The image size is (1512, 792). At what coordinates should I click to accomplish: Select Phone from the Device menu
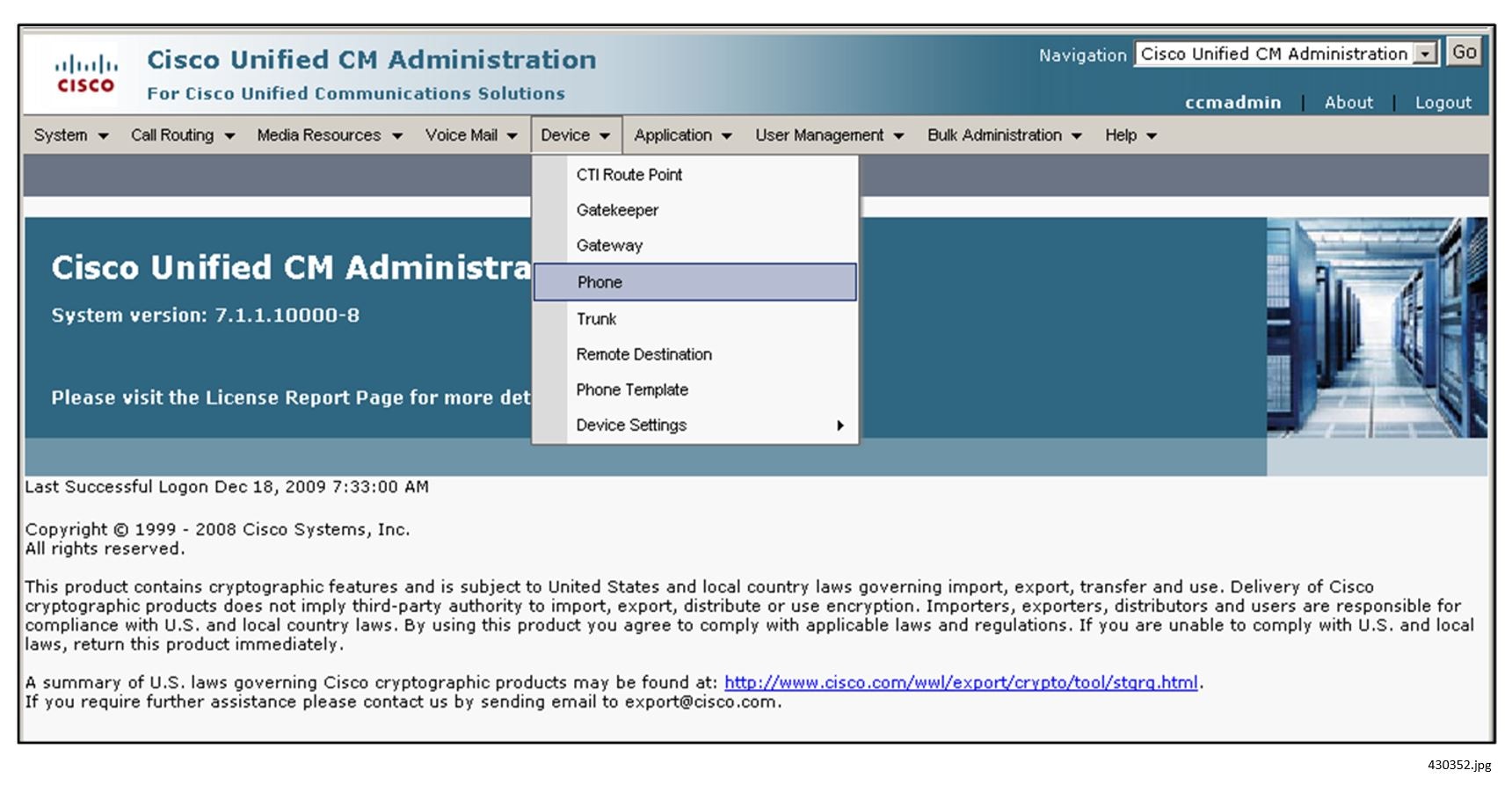pyautogui.click(x=600, y=281)
